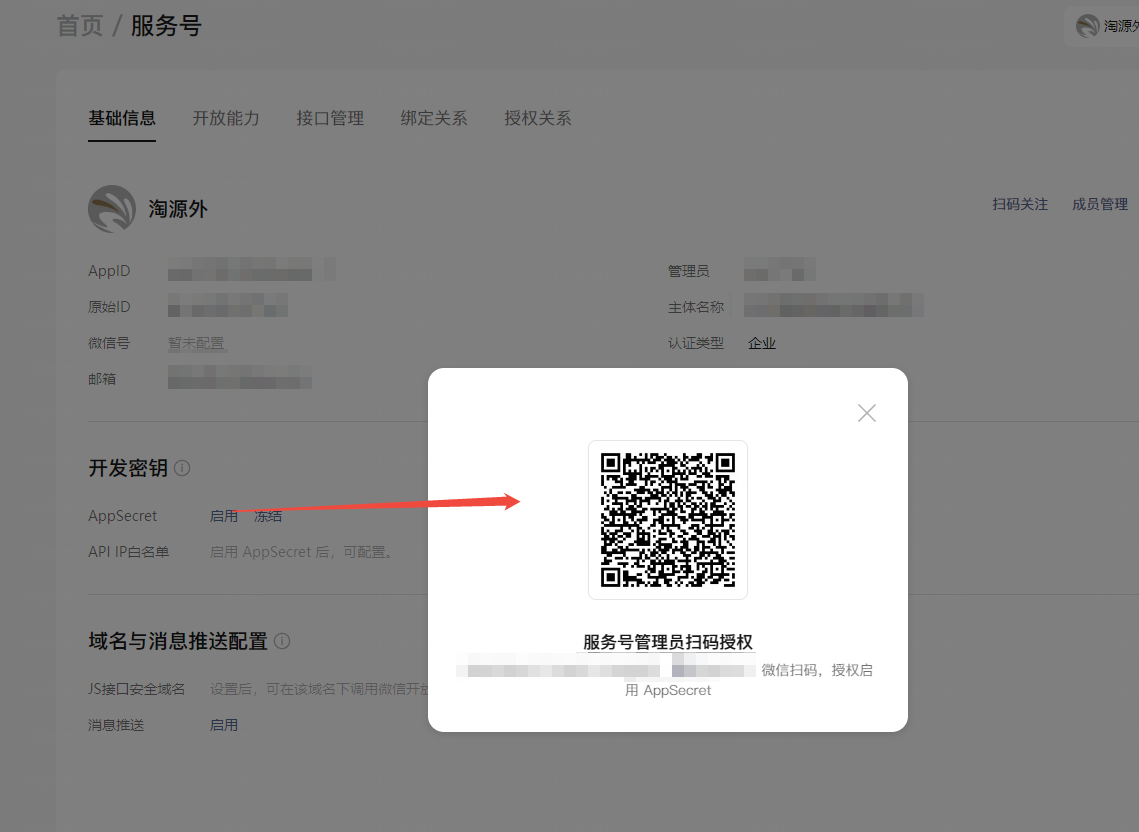This screenshot has width=1139, height=832.
Task: Open the 扫码关注 link
Action: (1020, 204)
